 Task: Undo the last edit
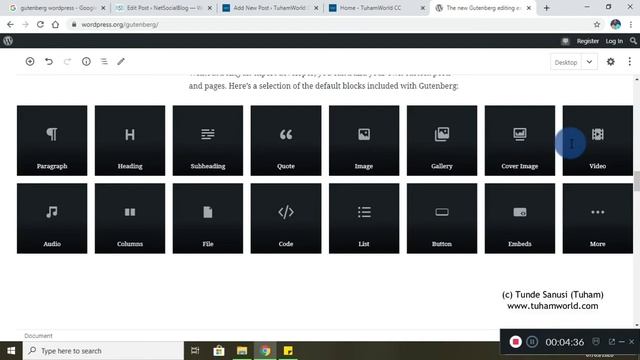click(x=49, y=62)
